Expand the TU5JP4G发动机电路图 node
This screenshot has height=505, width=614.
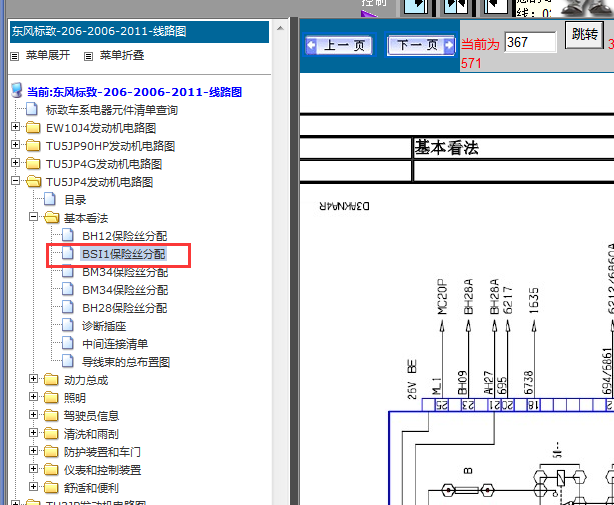point(16,162)
